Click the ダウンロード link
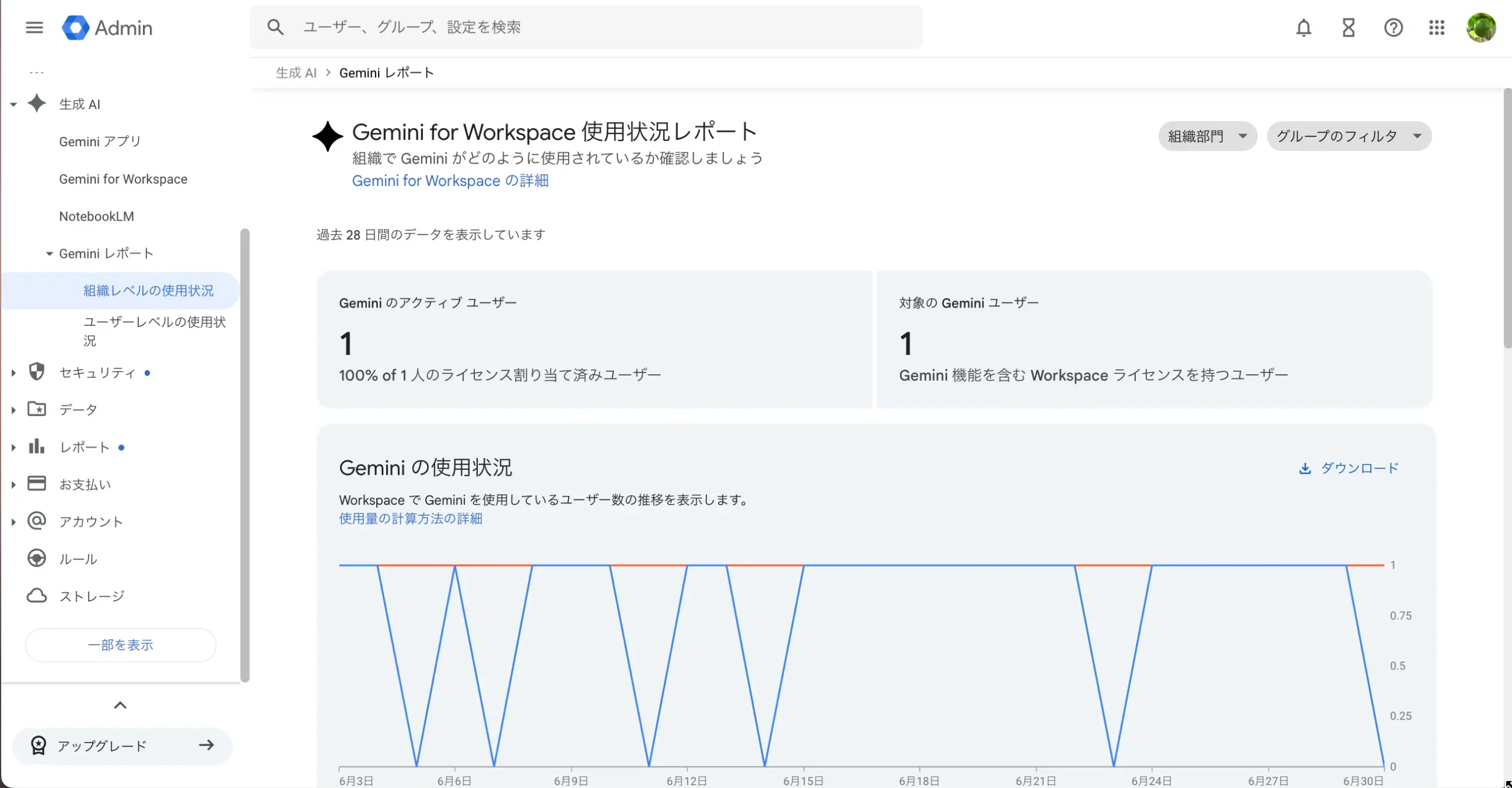This screenshot has width=1512, height=788. [1349, 469]
